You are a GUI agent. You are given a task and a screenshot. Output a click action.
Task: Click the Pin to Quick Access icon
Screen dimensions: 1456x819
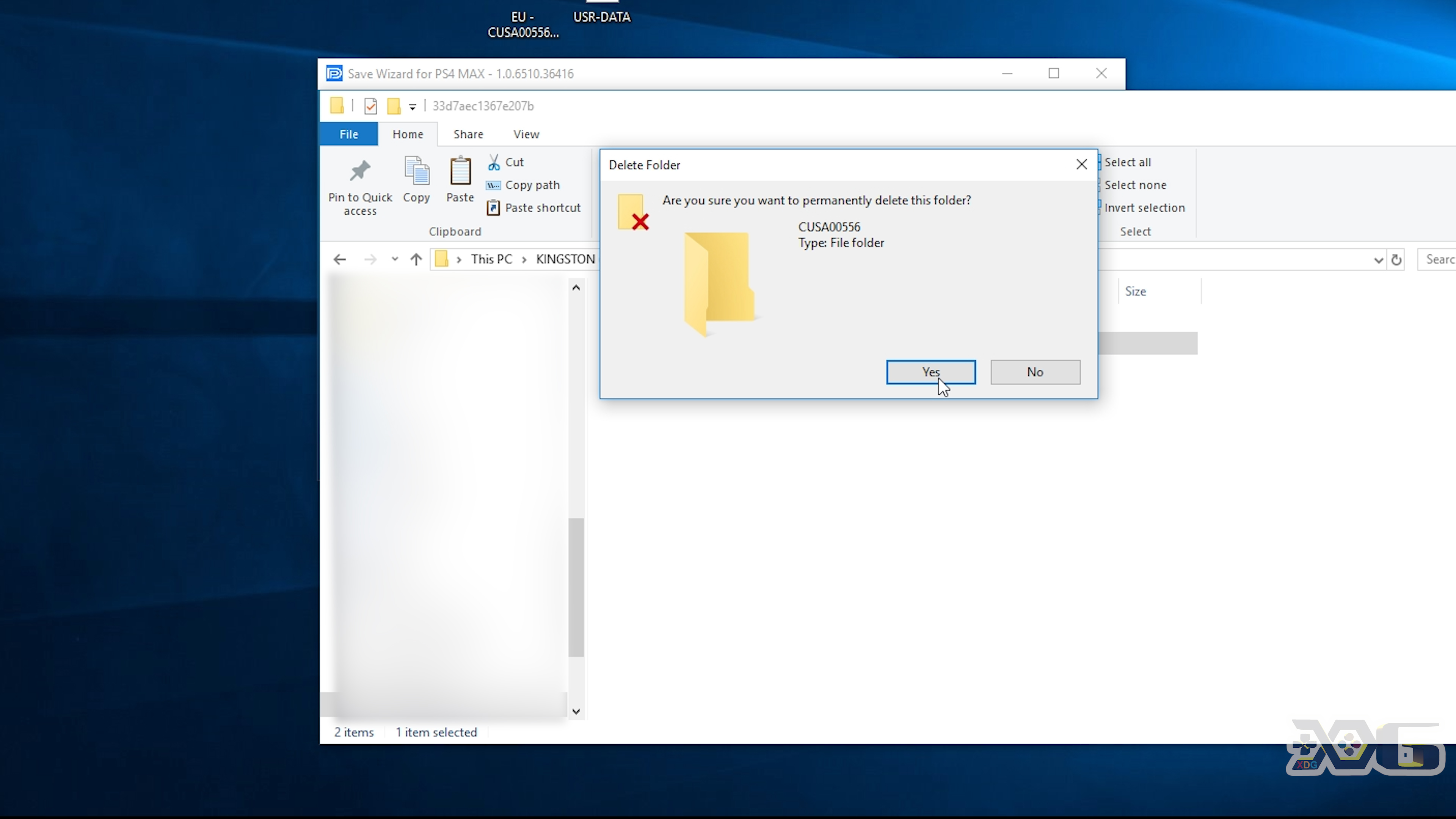coord(360,170)
